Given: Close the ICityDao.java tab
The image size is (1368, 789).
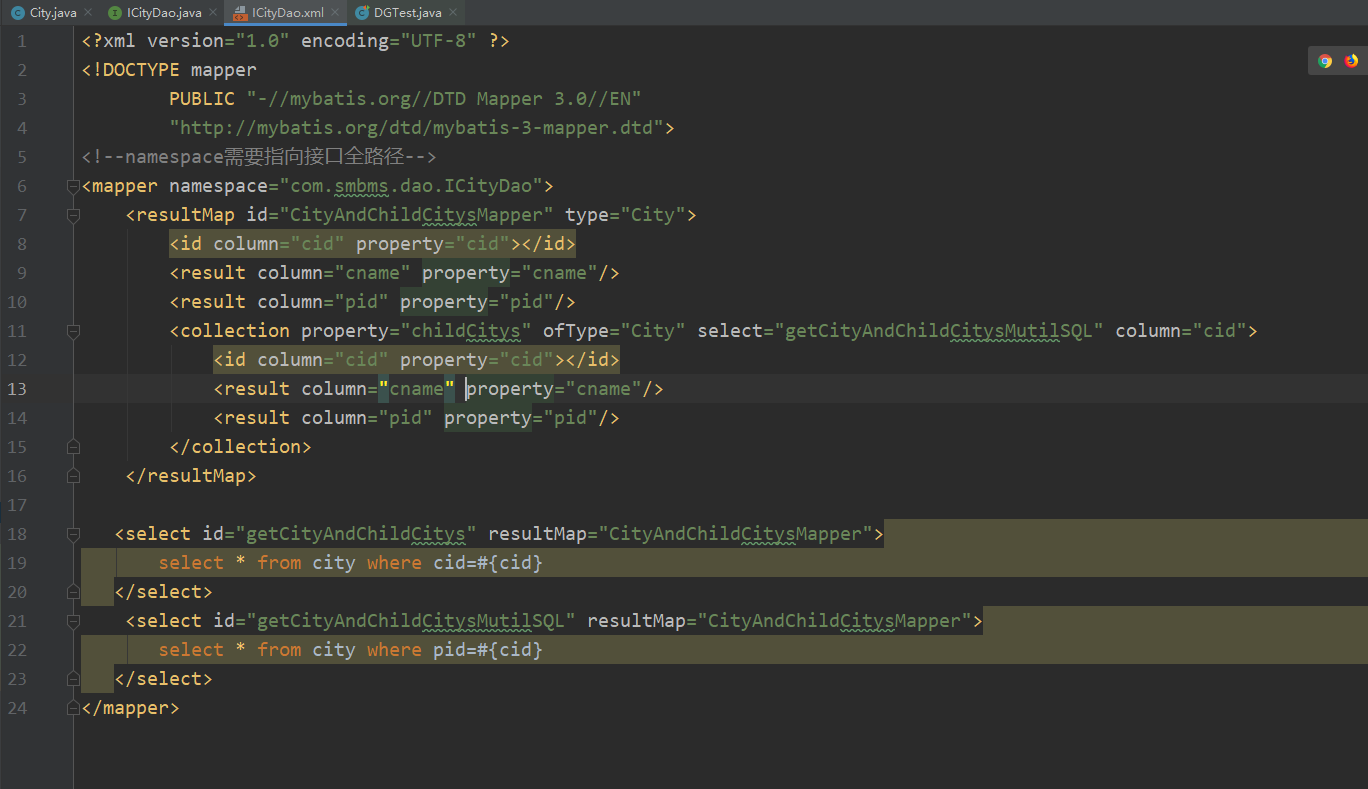Looking at the screenshot, I should [x=212, y=13].
